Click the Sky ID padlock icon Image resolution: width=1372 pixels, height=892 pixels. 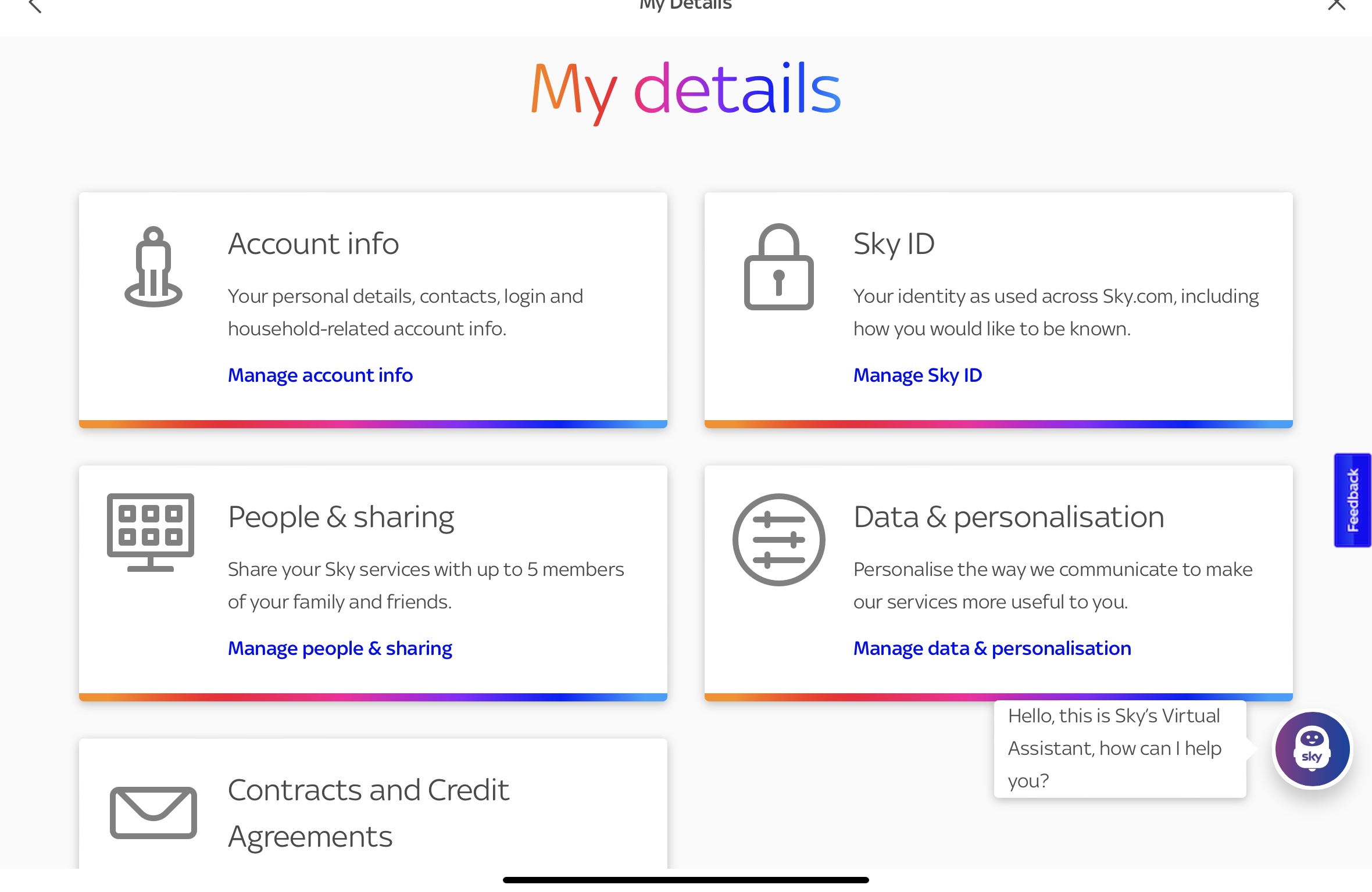pyautogui.click(x=778, y=267)
